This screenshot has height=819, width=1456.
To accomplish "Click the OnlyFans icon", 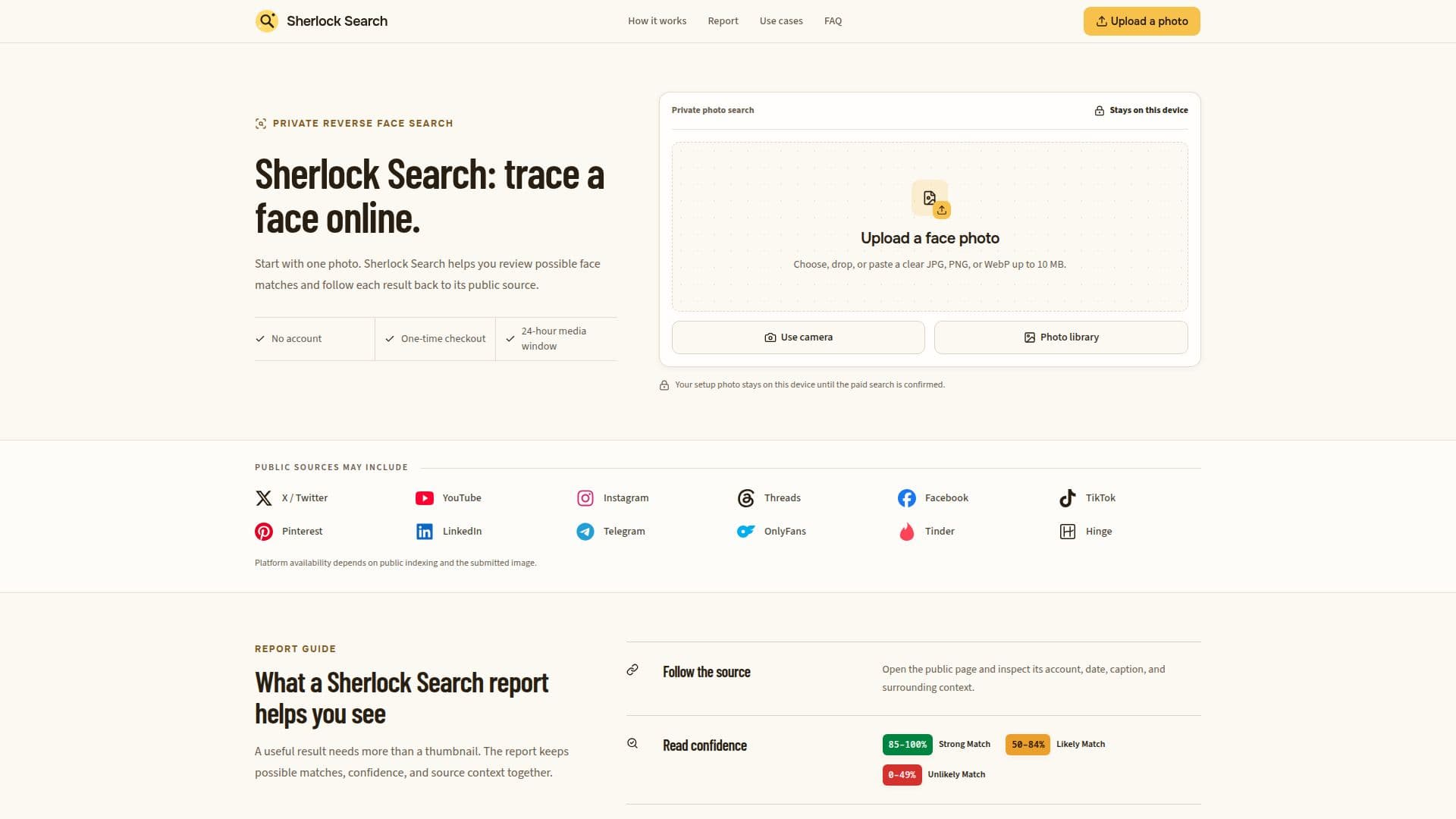I will [x=746, y=532].
